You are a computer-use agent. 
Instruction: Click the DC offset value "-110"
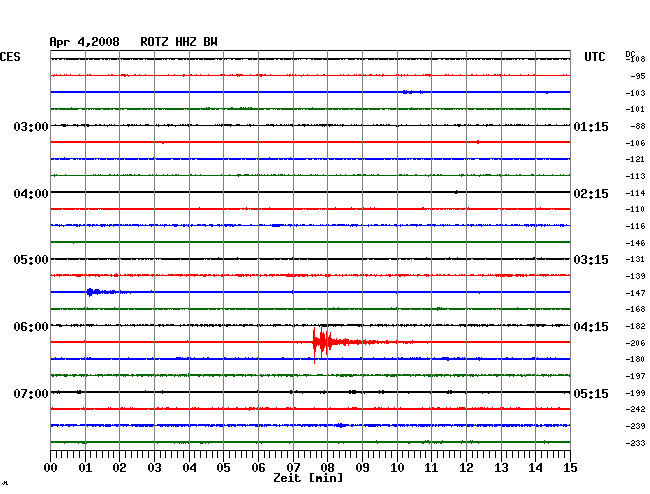coord(635,209)
